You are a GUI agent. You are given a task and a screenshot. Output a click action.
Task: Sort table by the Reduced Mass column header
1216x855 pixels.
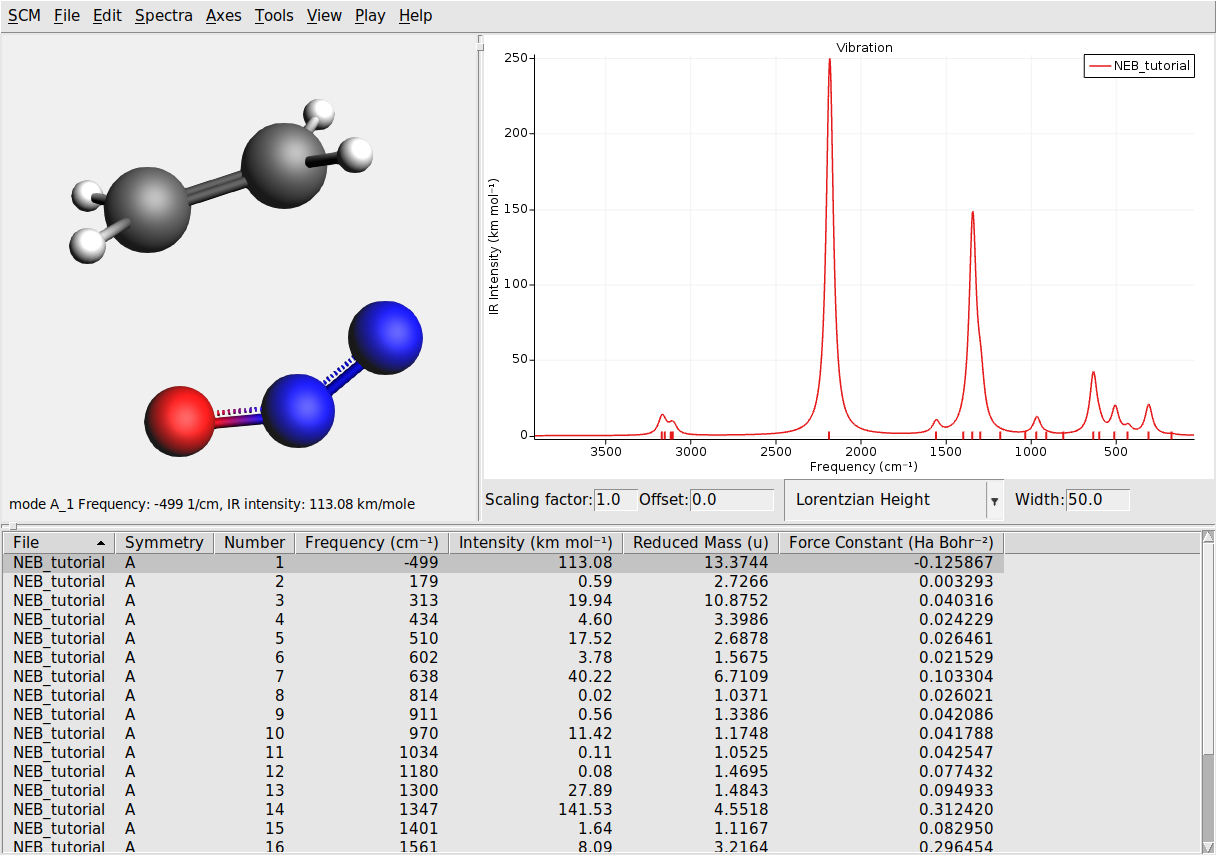700,542
